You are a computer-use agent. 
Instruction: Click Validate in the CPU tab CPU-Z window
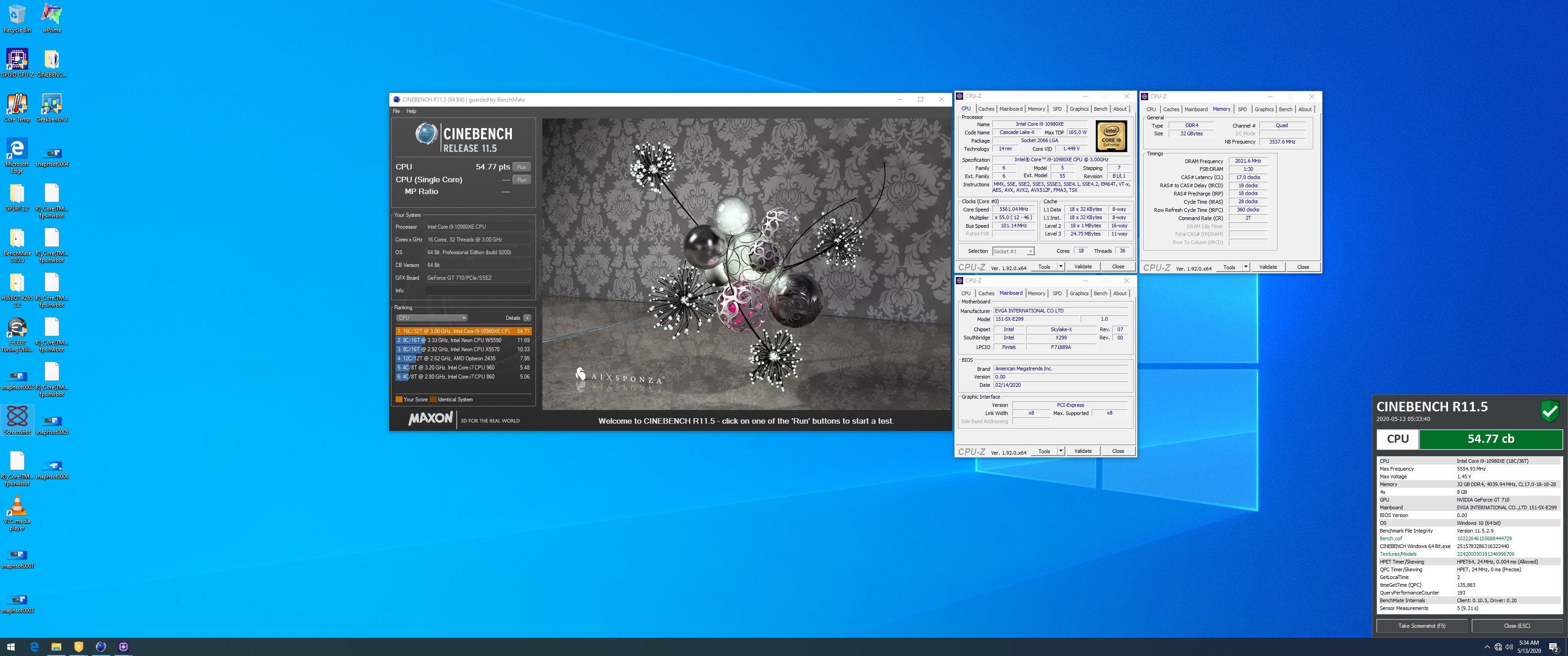[x=1083, y=266]
